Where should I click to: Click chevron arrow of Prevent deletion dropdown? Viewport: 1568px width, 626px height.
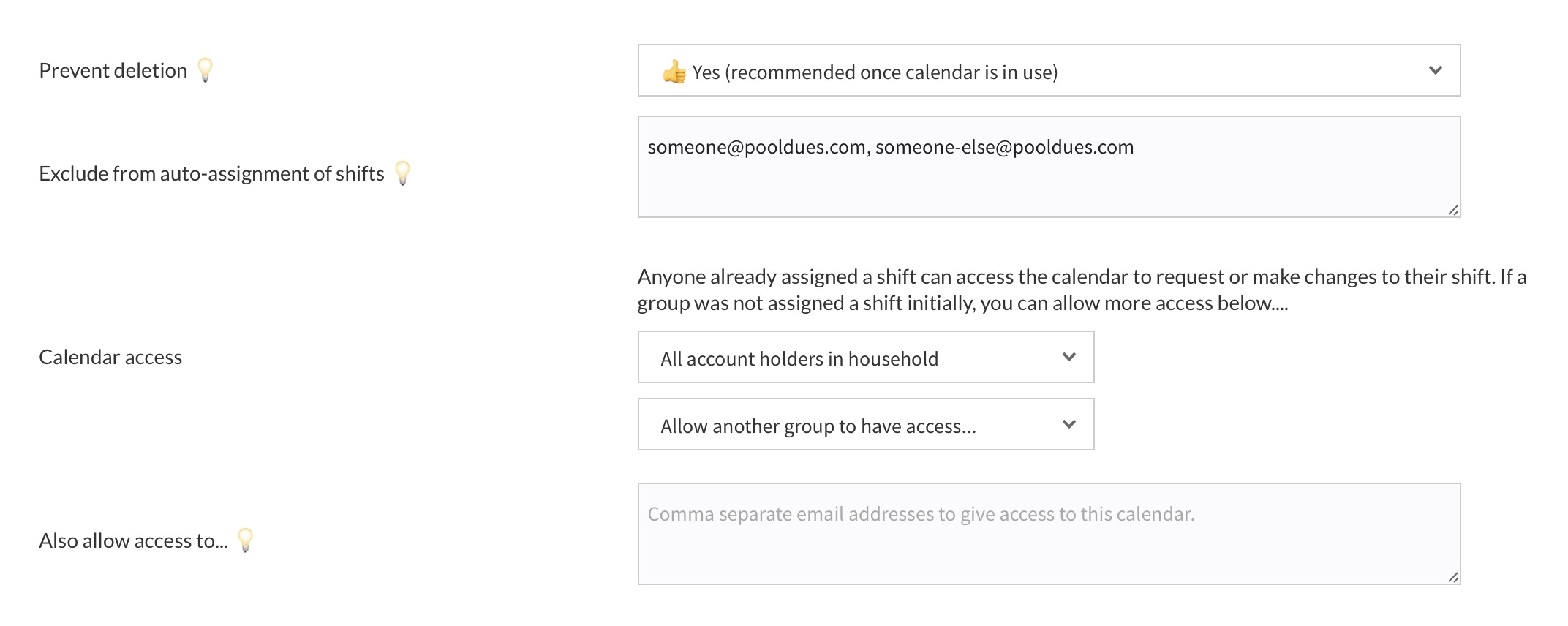point(1435,70)
